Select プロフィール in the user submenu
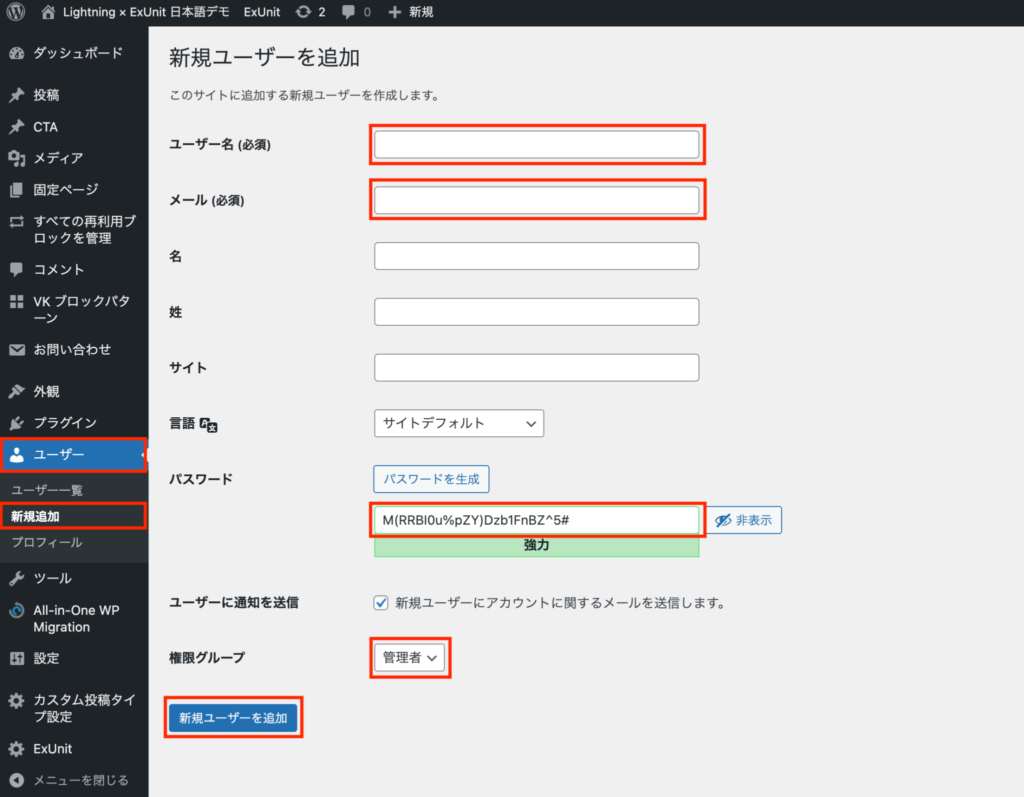 pos(46,542)
